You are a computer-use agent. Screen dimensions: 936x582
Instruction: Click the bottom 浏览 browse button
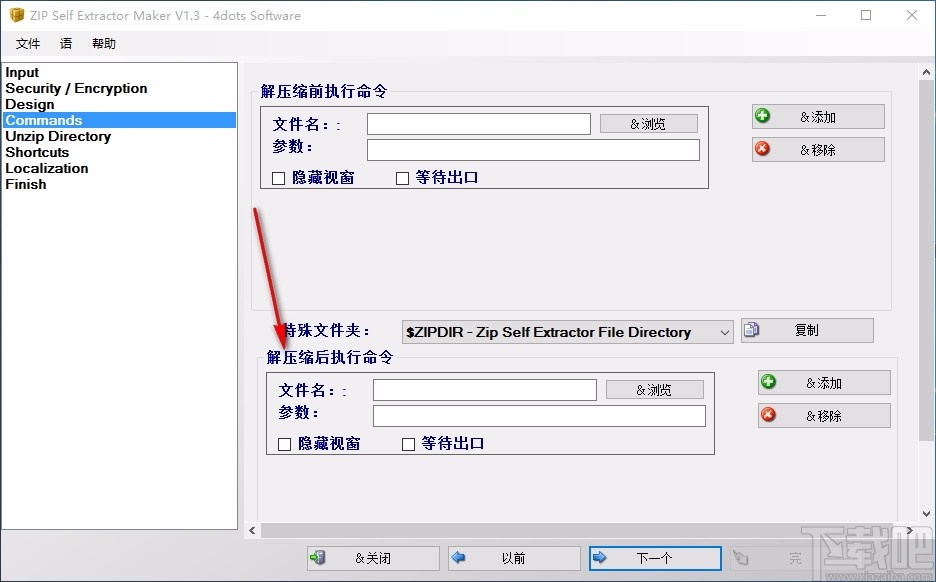654,390
